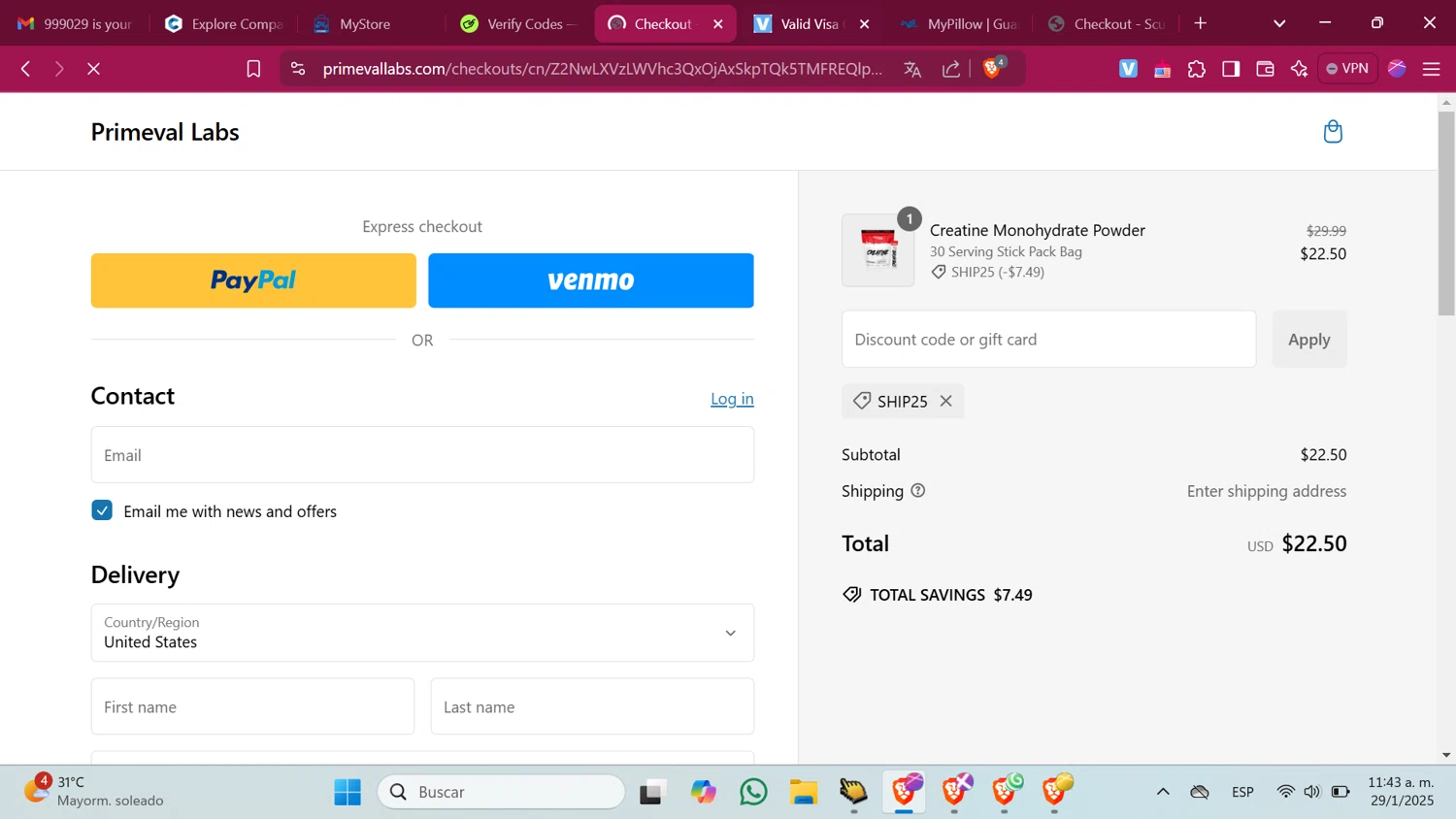Share this page link

(951, 69)
